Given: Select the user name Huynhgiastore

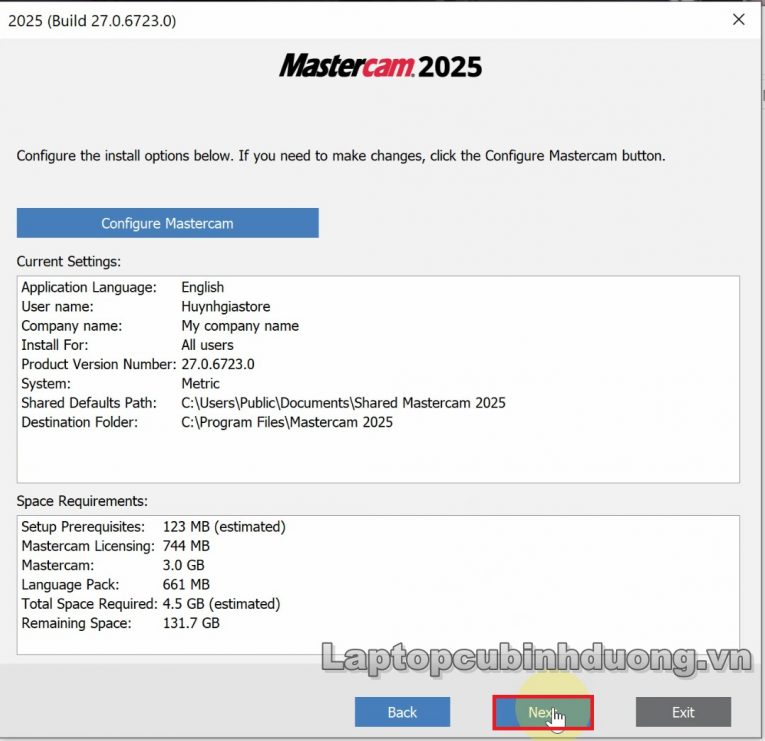Looking at the screenshot, I should point(225,306).
